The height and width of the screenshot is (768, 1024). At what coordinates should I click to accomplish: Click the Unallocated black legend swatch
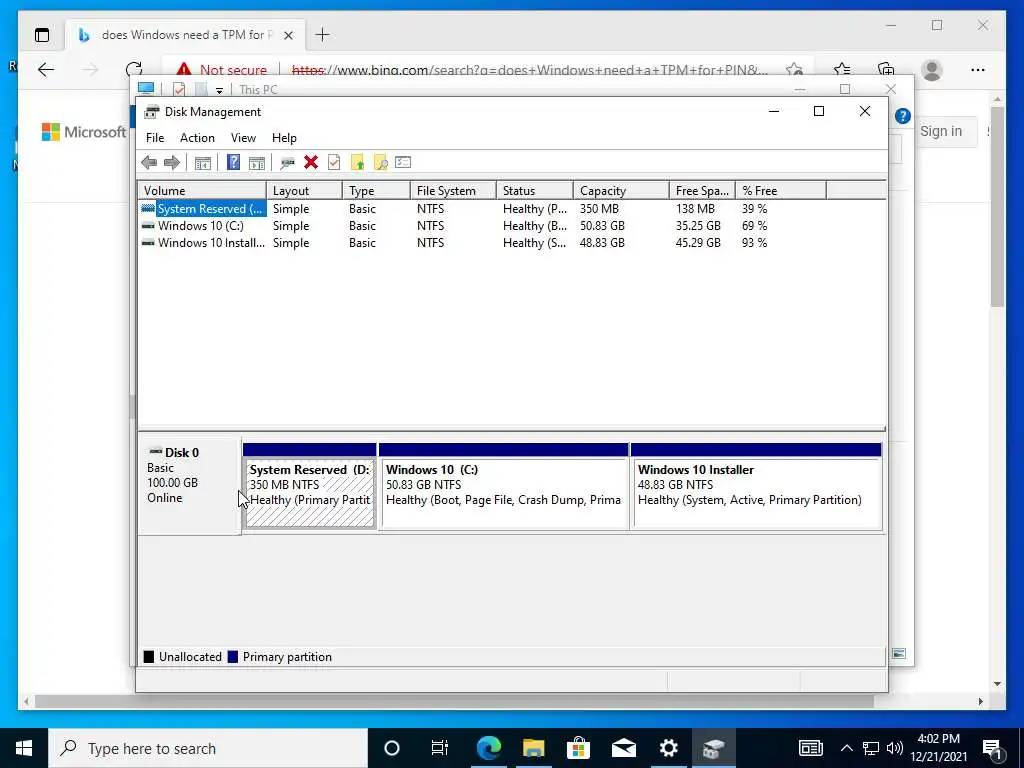pyautogui.click(x=149, y=657)
